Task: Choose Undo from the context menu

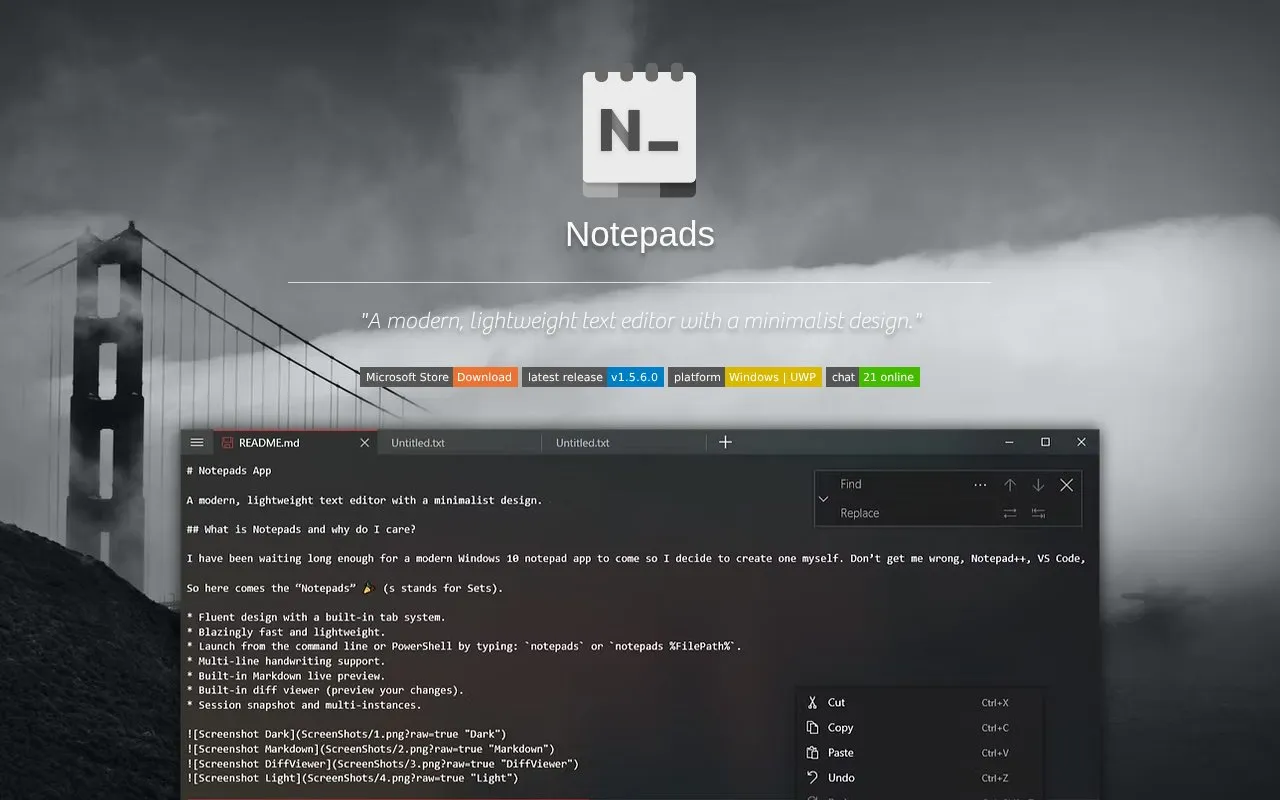Action: coord(919,778)
